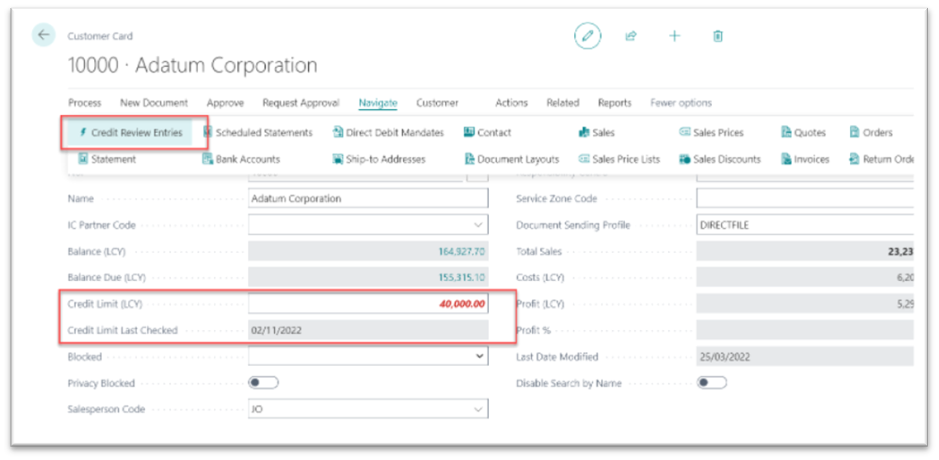
Task: Click the delete trash icon
Action: [x=718, y=36]
